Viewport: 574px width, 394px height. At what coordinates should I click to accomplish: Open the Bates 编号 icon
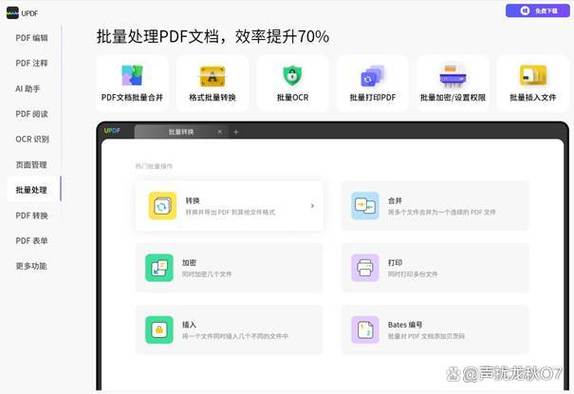pos(365,330)
